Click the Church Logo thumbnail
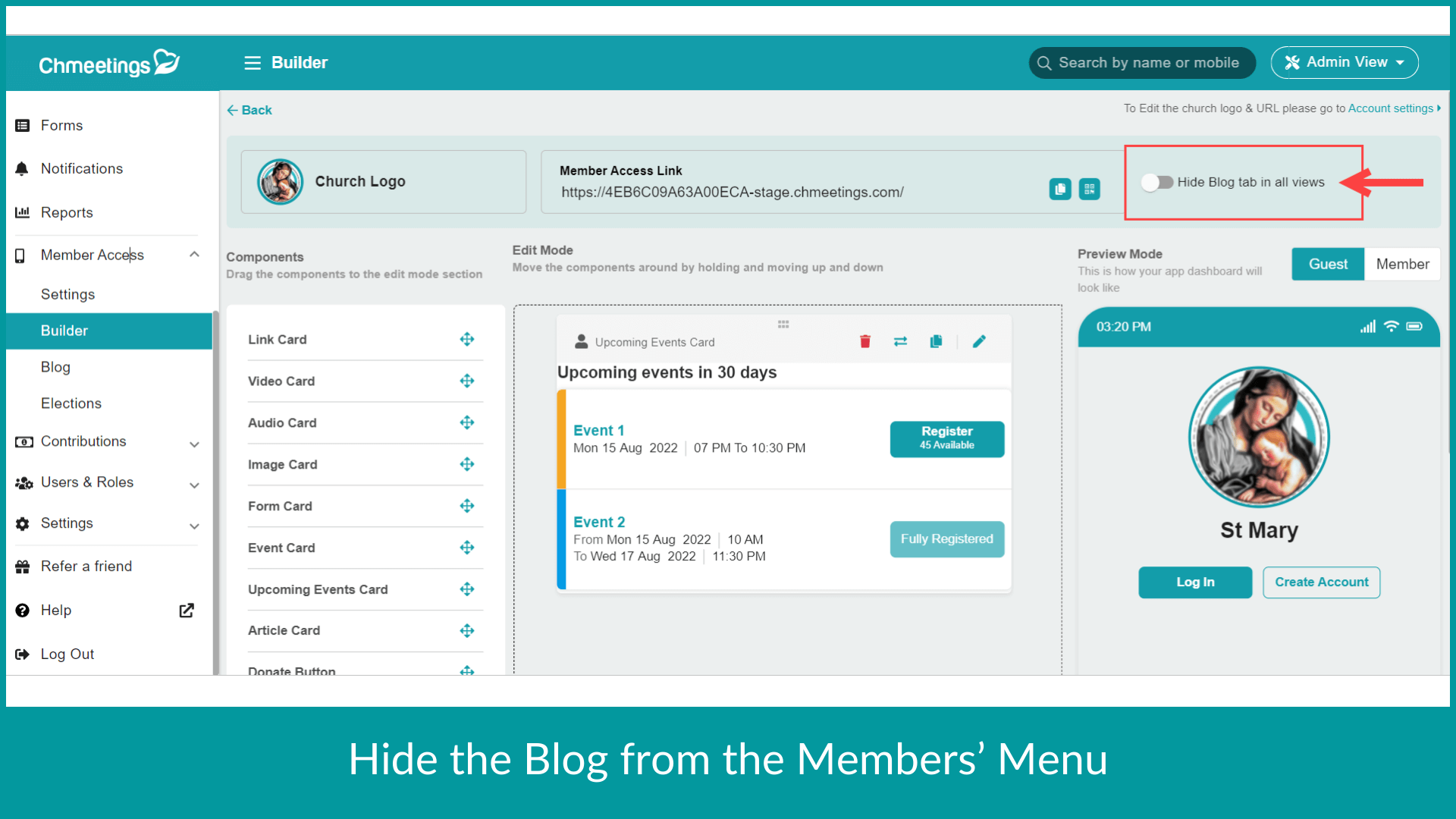1456x819 pixels. click(x=281, y=182)
